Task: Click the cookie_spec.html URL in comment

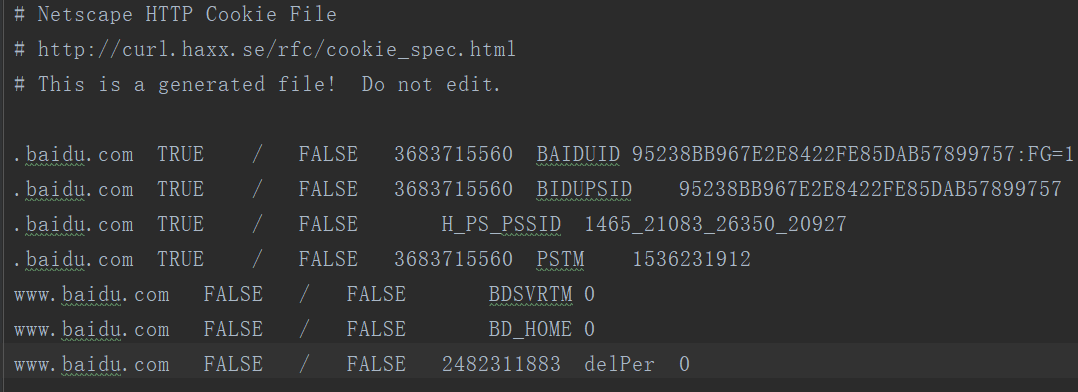Action: tap(276, 50)
